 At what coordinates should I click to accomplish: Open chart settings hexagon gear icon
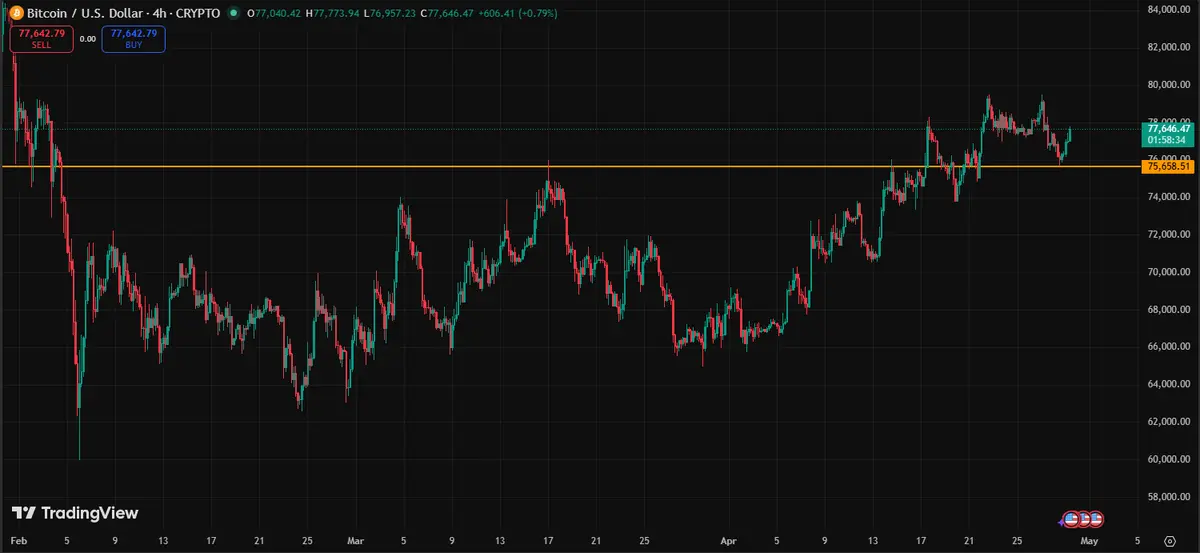1169,541
